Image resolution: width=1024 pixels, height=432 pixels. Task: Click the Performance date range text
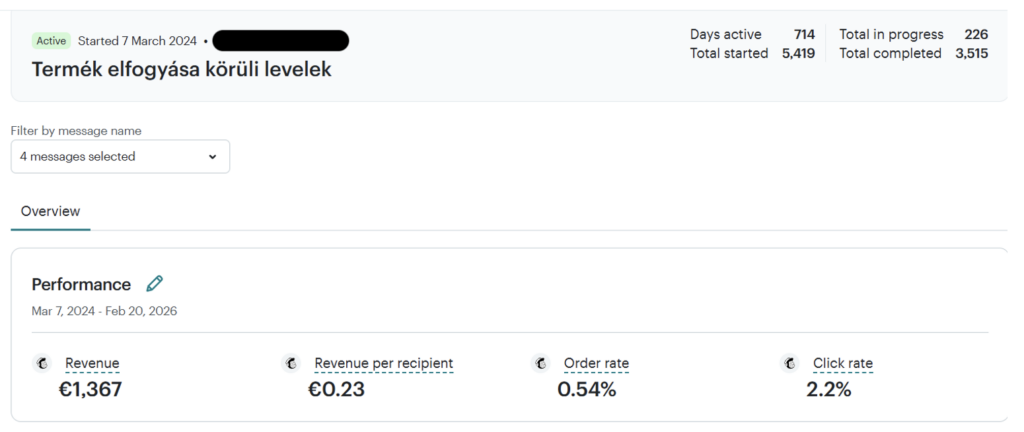105,311
